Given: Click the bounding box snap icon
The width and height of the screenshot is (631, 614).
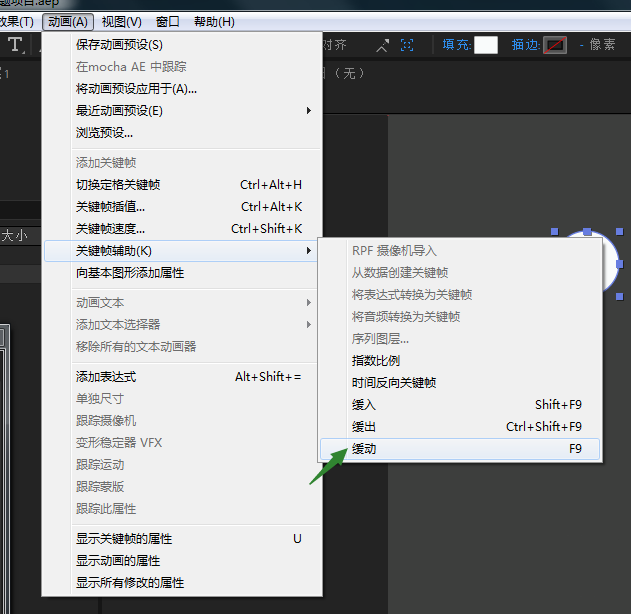Looking at the screenshot, I should (407, 45).
